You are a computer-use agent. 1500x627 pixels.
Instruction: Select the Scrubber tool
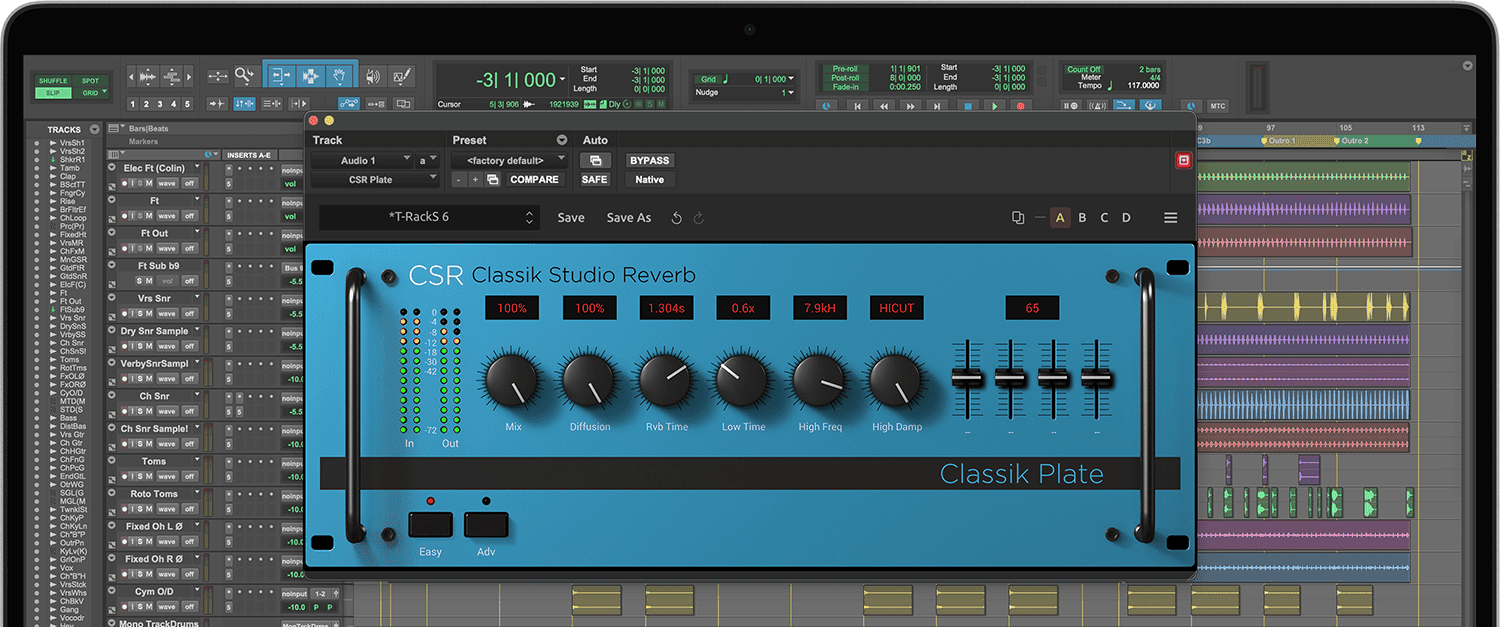[x=374, y=76]
